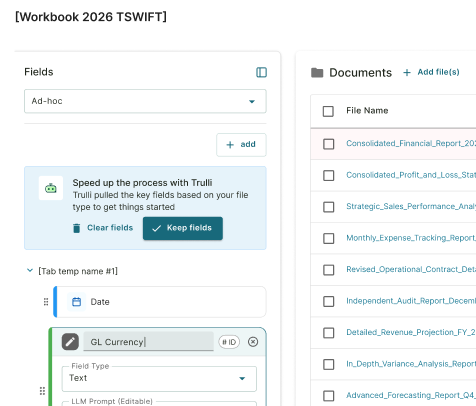Click the pencil edit icon beside GL Currency
This screenshot has height=406, width=476.
tap(70, 342)
